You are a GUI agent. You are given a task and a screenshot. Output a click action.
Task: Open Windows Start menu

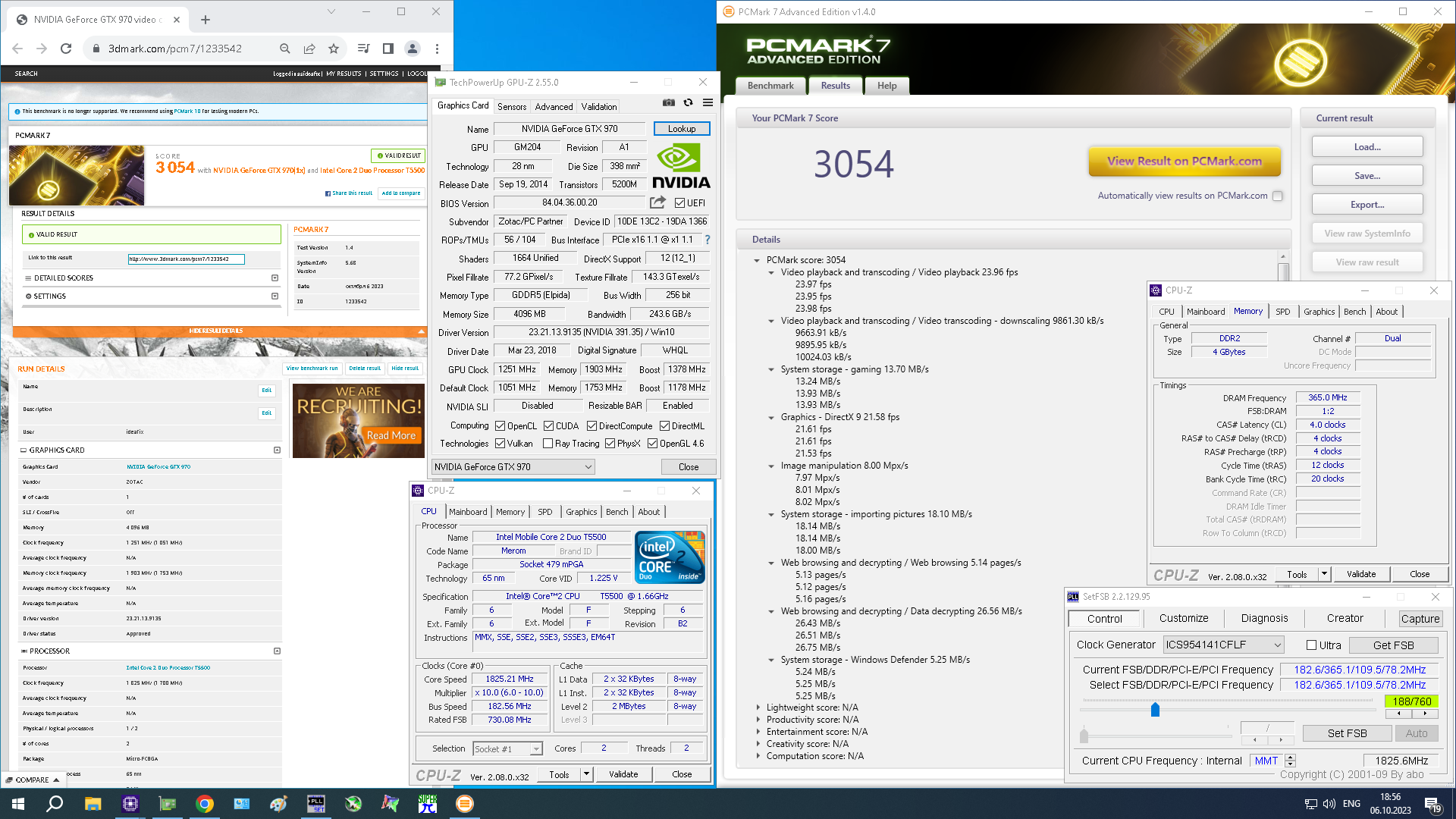(18, 804)
